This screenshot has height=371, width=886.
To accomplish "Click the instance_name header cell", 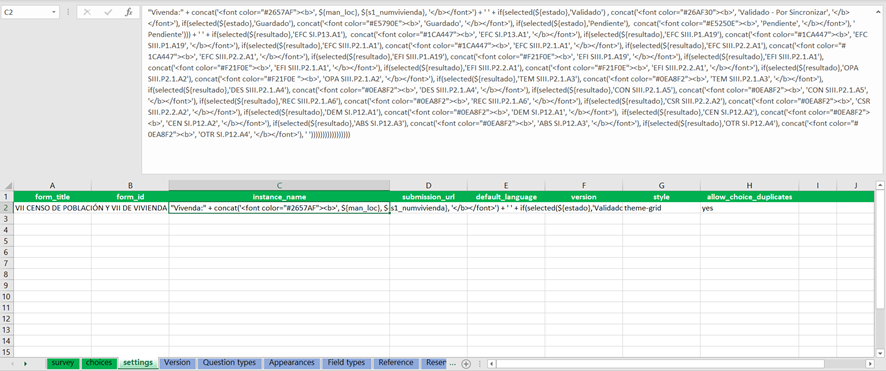I will (x=279, y=197).
